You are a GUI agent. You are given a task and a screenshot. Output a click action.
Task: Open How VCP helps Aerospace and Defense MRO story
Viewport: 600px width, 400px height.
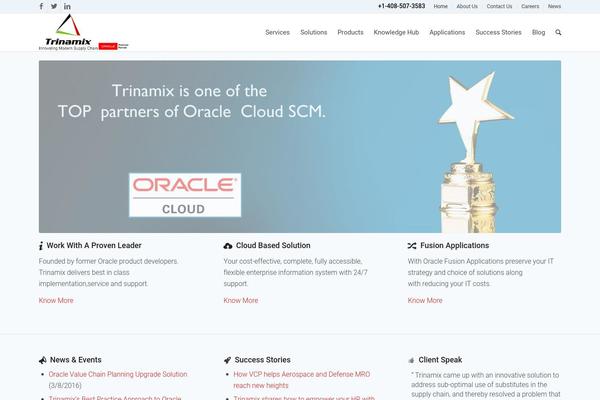(x=302, y=380)
